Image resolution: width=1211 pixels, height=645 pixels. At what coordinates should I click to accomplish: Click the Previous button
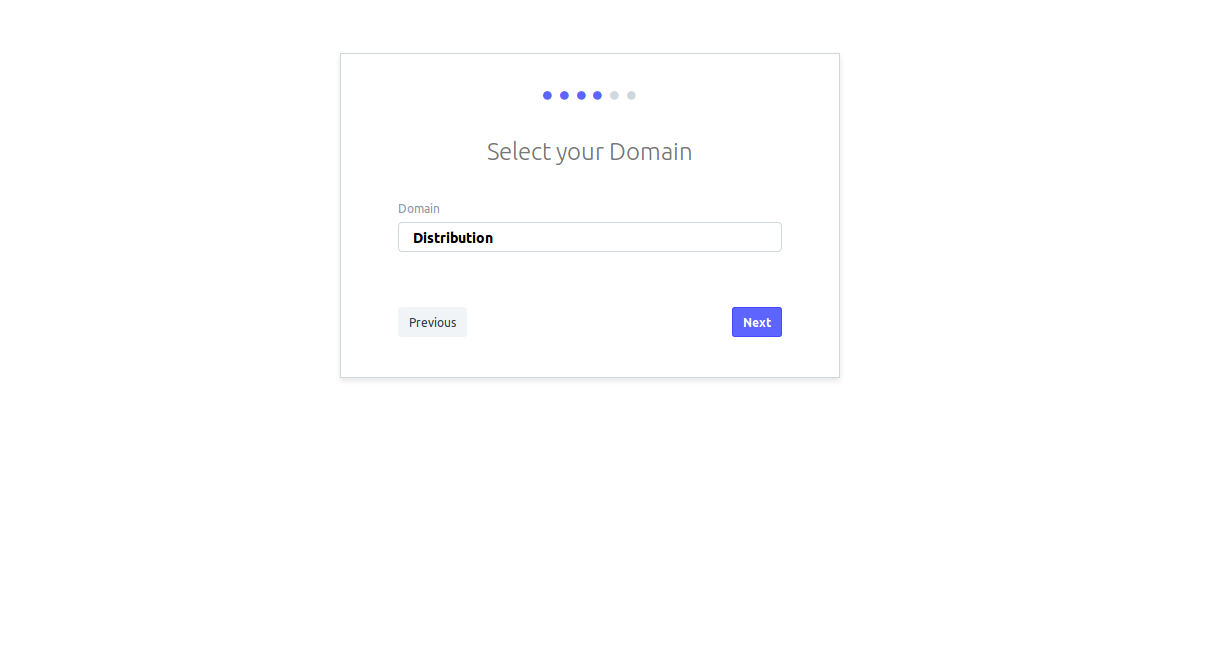(x=432, y=322)
